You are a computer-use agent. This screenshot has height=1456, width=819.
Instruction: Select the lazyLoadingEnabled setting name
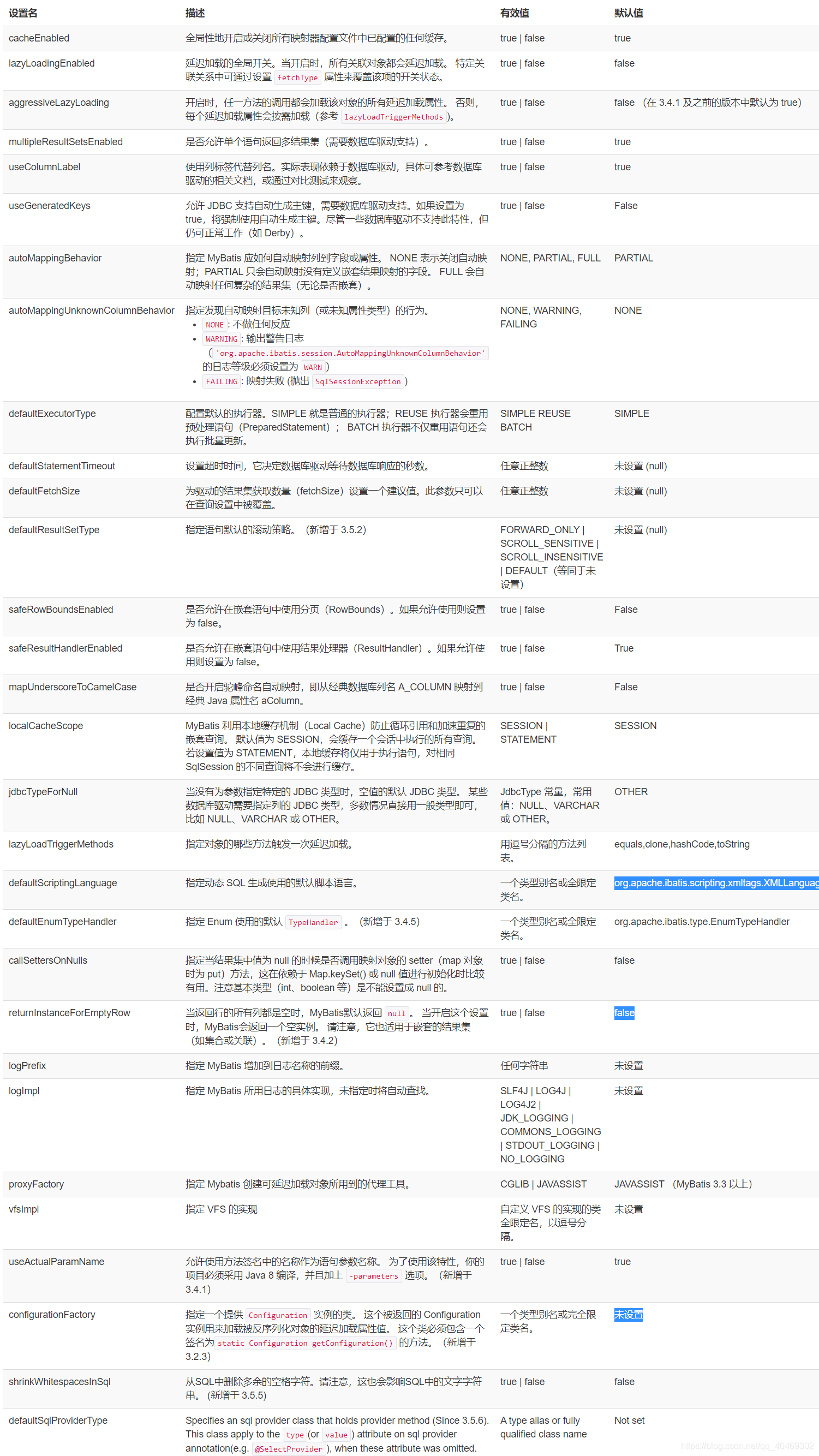[51, 63]
